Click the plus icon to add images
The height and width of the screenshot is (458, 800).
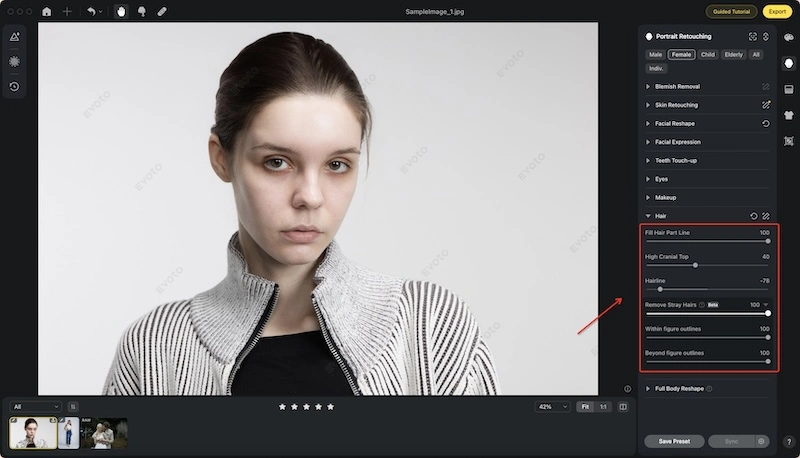[67, 11]
